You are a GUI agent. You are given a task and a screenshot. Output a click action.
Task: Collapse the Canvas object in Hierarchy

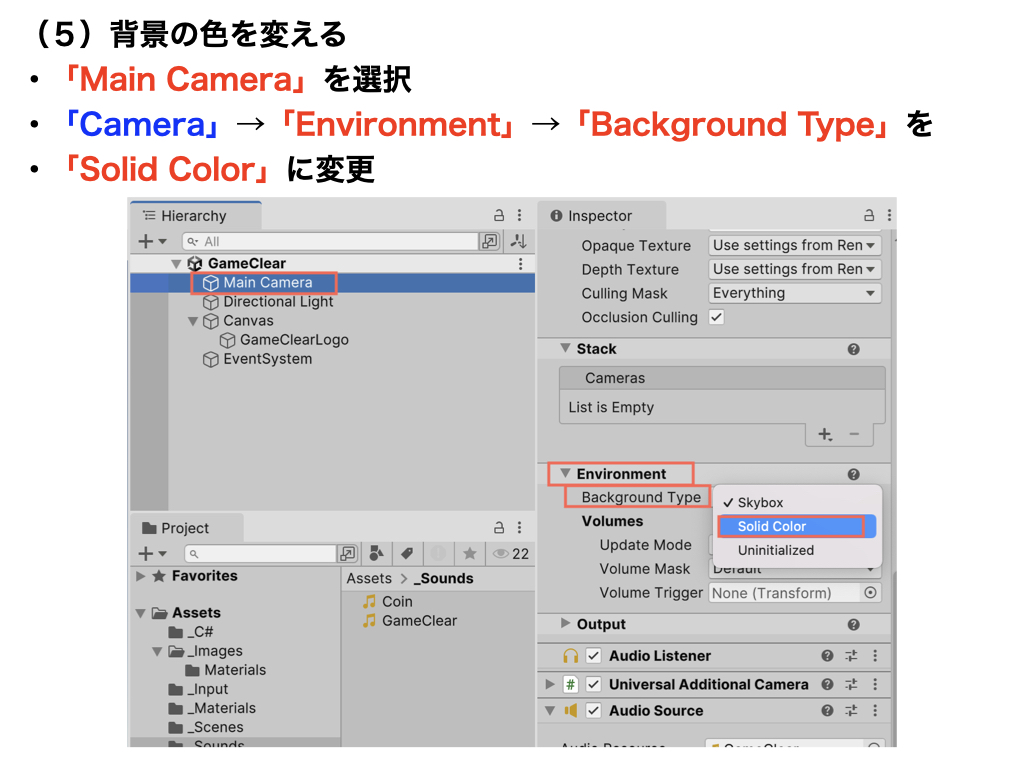pos(193,321)
